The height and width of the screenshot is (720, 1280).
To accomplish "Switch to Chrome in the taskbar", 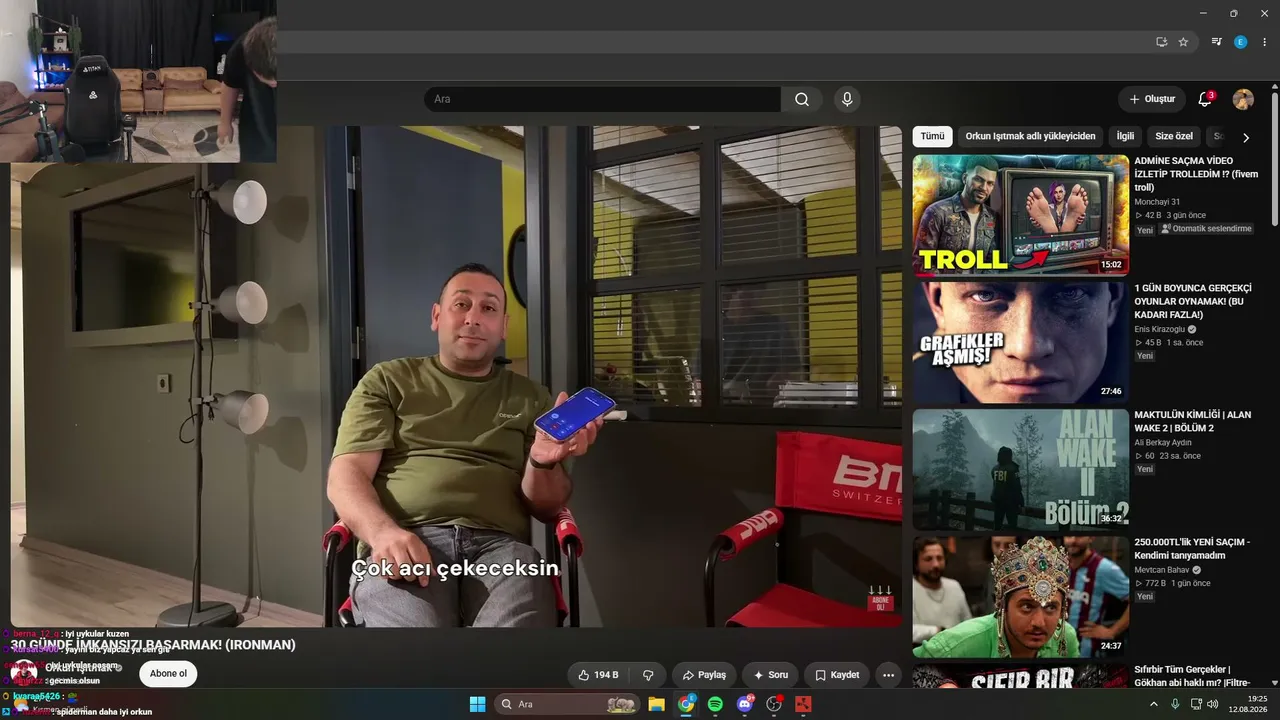I will tap(686, 704).
